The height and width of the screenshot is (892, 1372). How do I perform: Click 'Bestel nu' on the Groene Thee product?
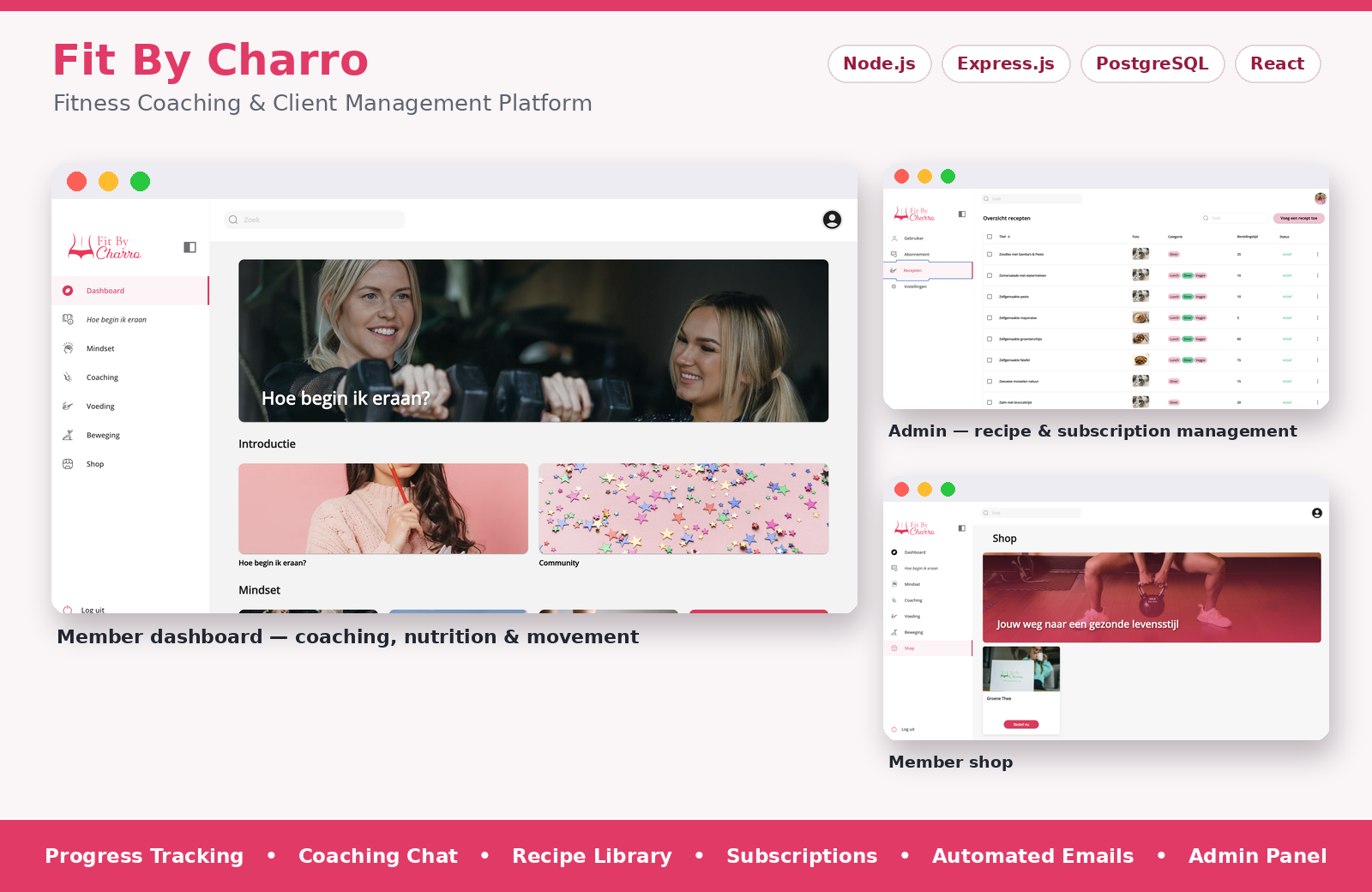(x=1021, y=725)
